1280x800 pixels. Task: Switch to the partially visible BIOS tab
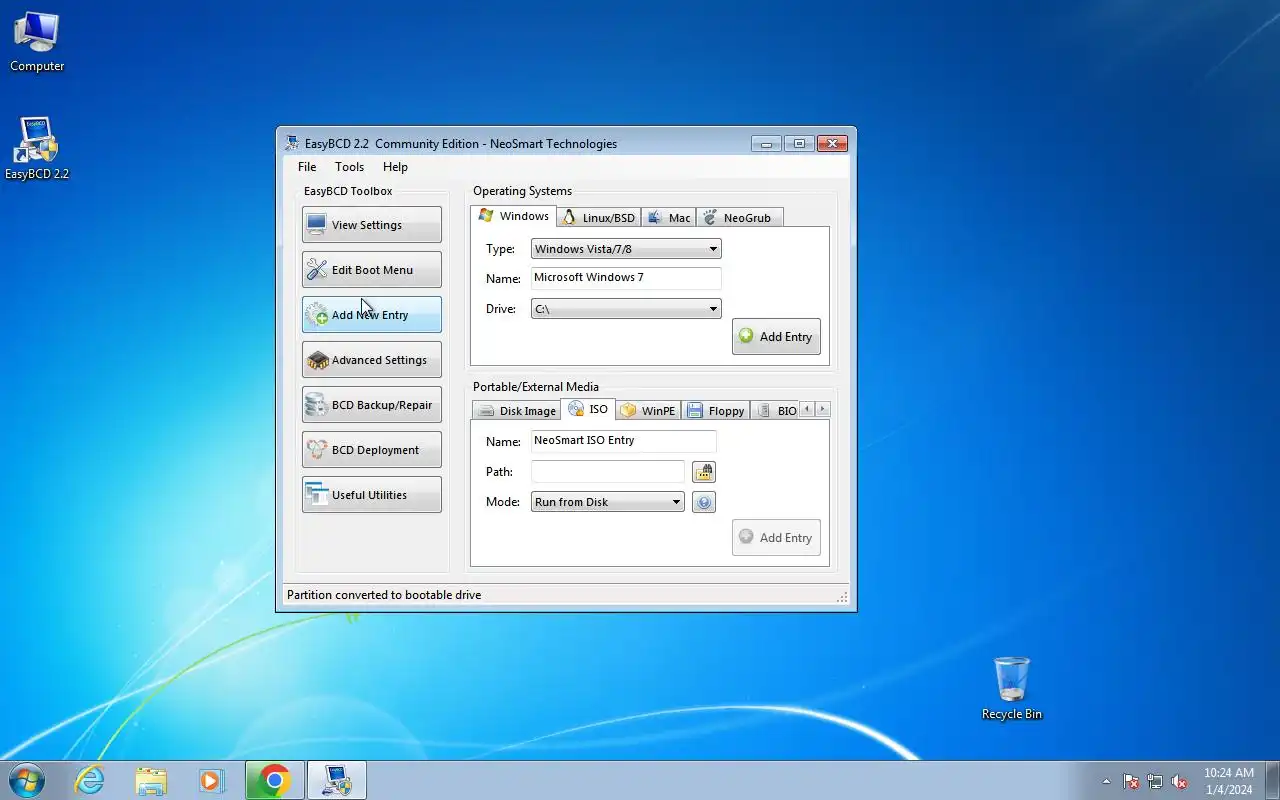776,410
